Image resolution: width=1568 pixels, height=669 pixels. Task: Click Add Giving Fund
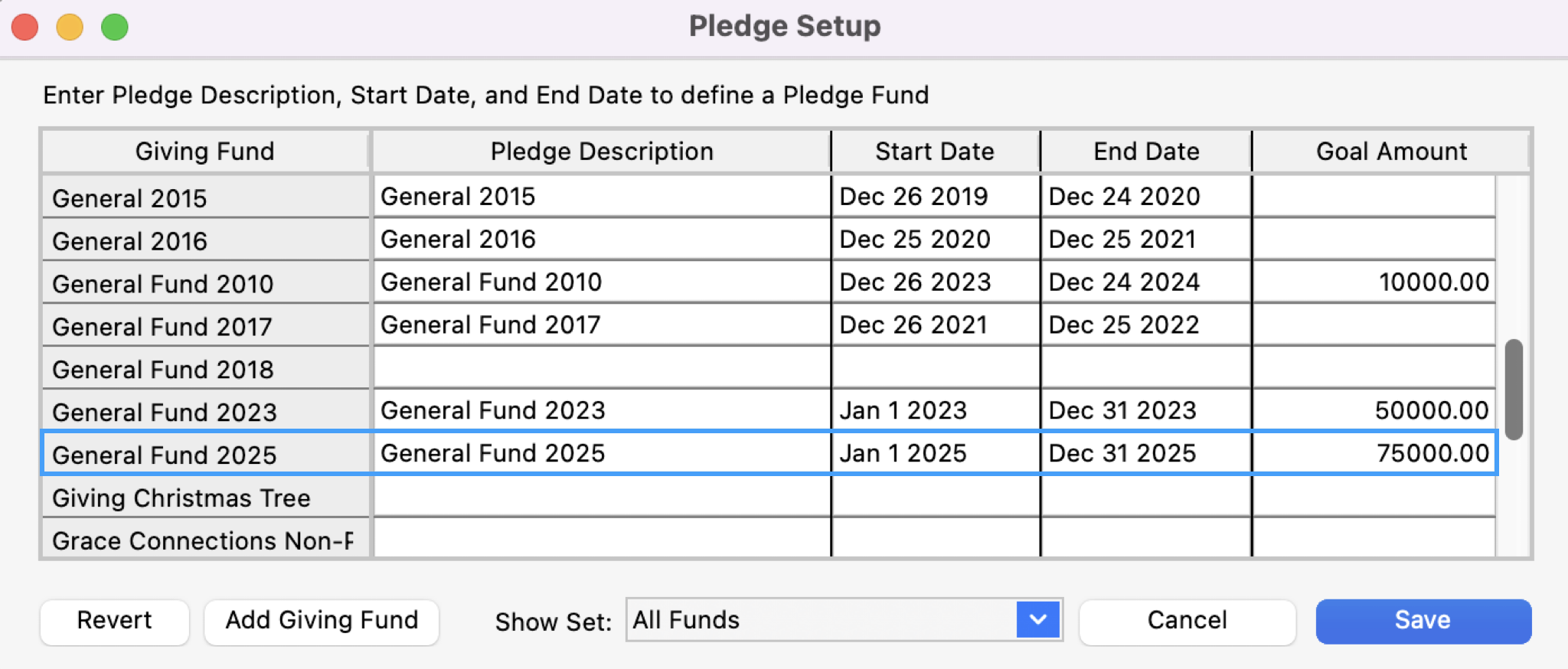coord(321,621)
